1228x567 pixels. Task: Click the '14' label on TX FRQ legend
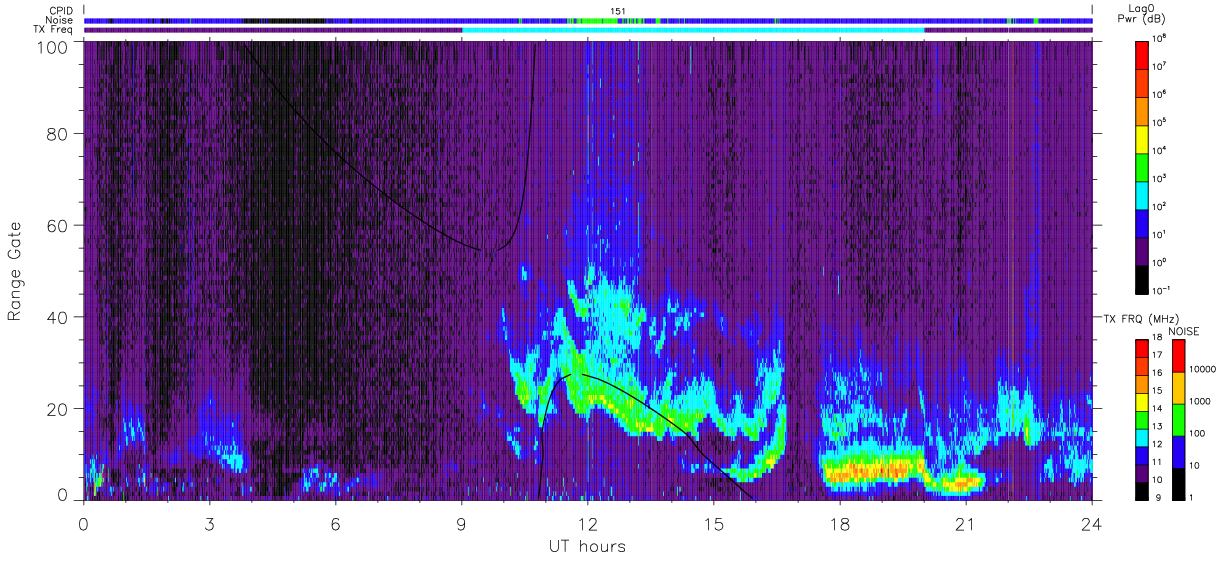1157,408
